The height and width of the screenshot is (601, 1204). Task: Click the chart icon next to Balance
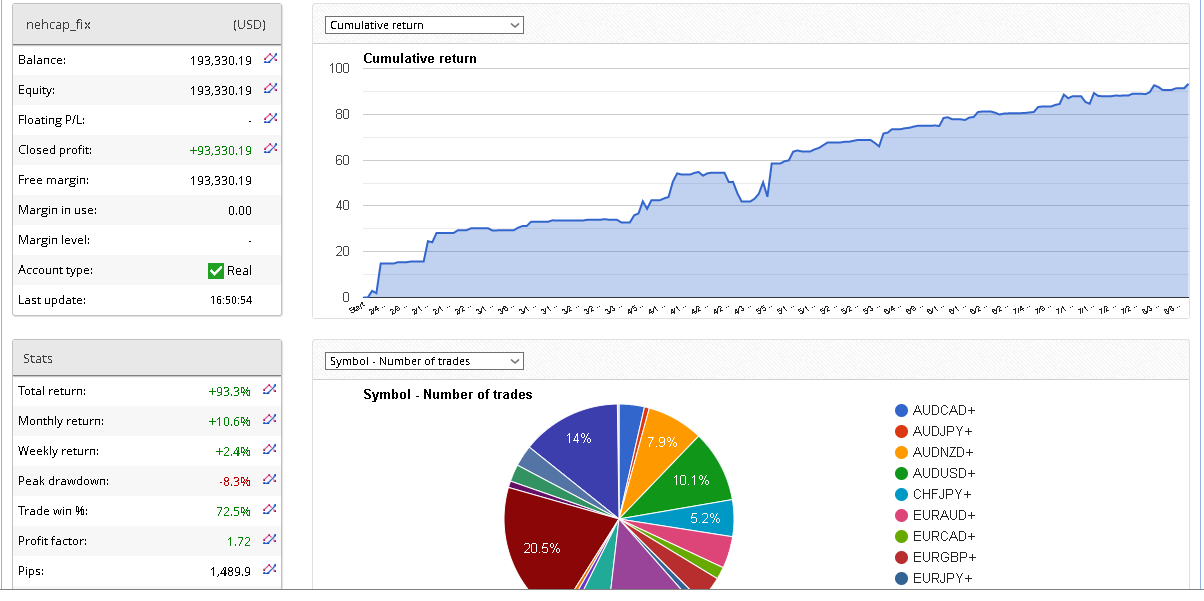(270, 59)
